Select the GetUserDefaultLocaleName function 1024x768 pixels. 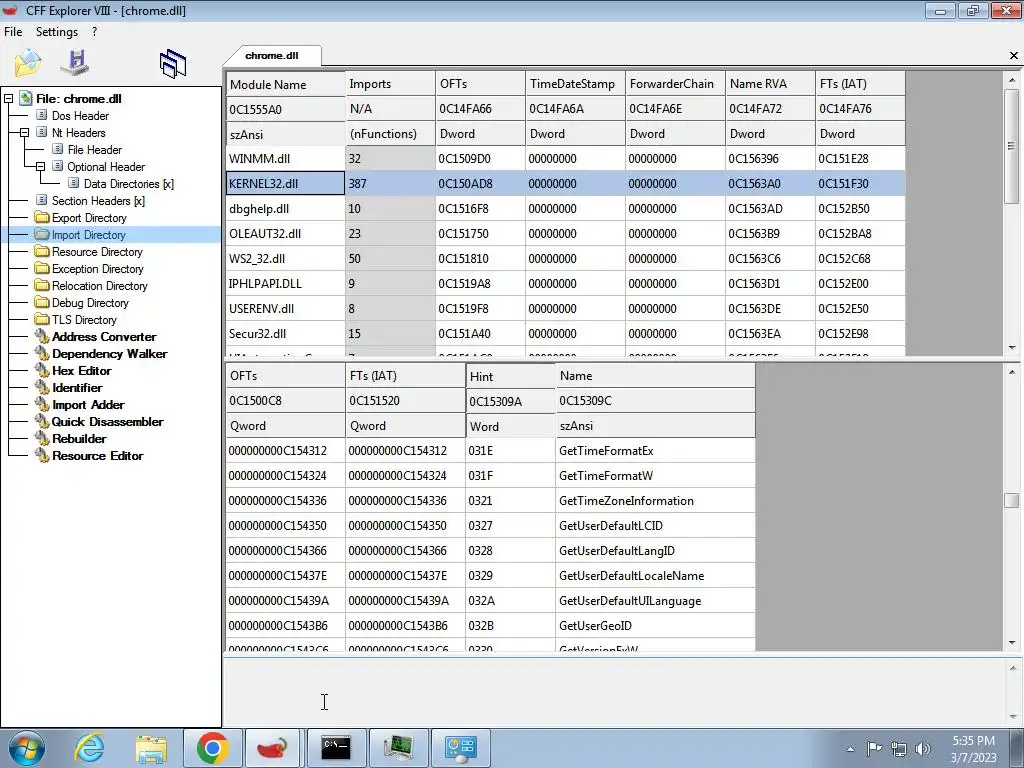pos(490,575)
